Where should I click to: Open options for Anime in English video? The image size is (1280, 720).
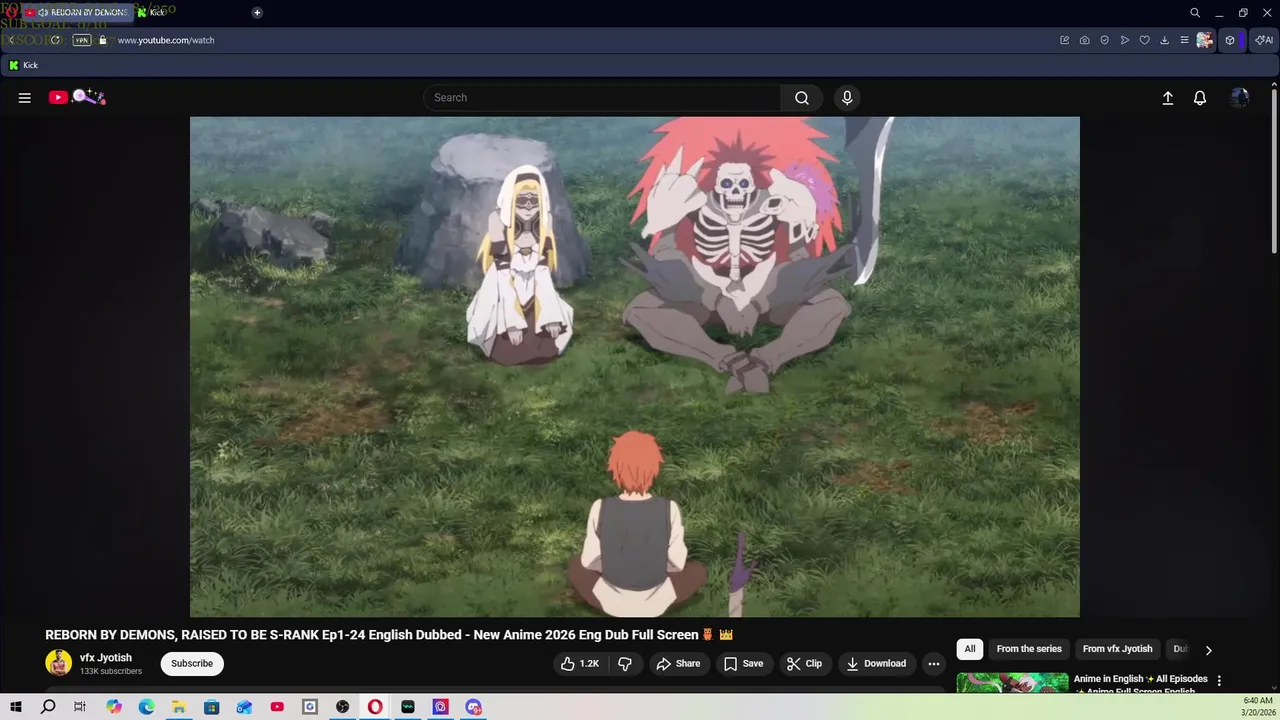pyautogui.click(x=1219, y=681)
